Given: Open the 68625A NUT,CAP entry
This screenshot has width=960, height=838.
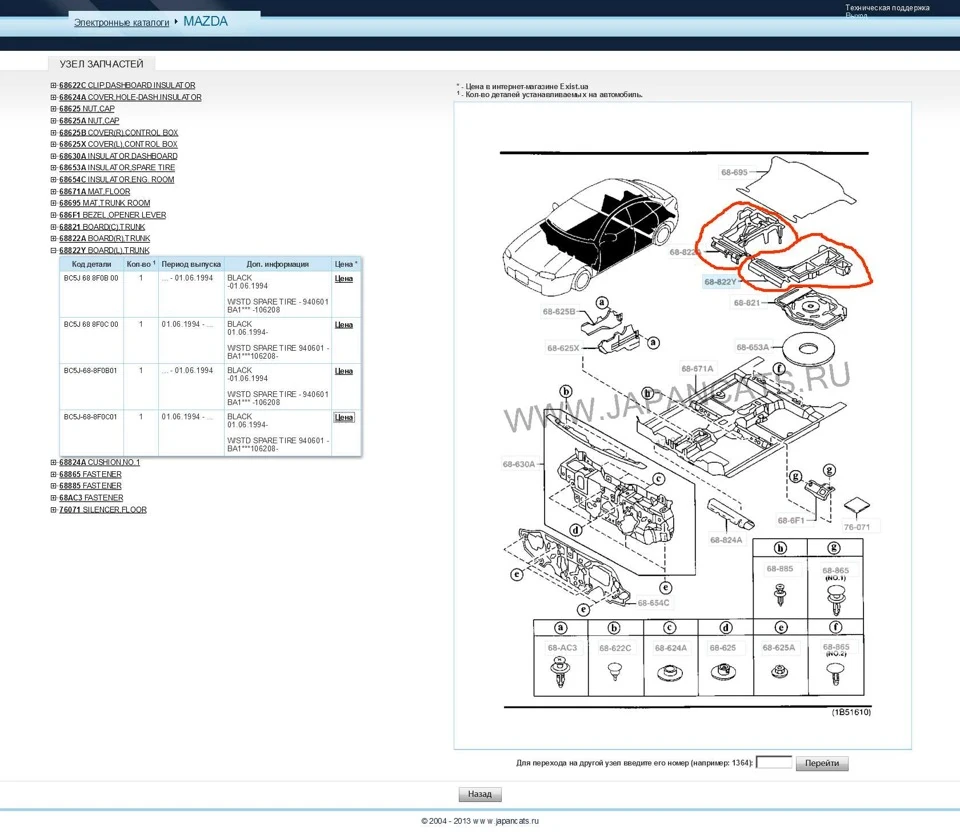Looking at the screenshot, I should (x=89, y=121).
